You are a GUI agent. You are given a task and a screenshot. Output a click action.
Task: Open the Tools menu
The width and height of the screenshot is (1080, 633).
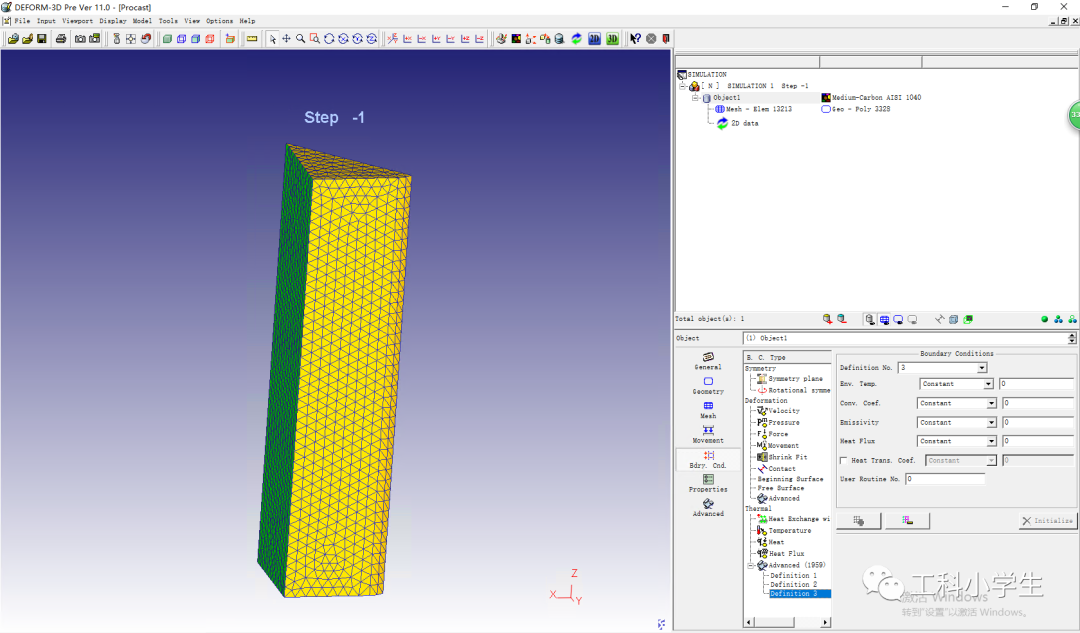(x=168, y=21)
